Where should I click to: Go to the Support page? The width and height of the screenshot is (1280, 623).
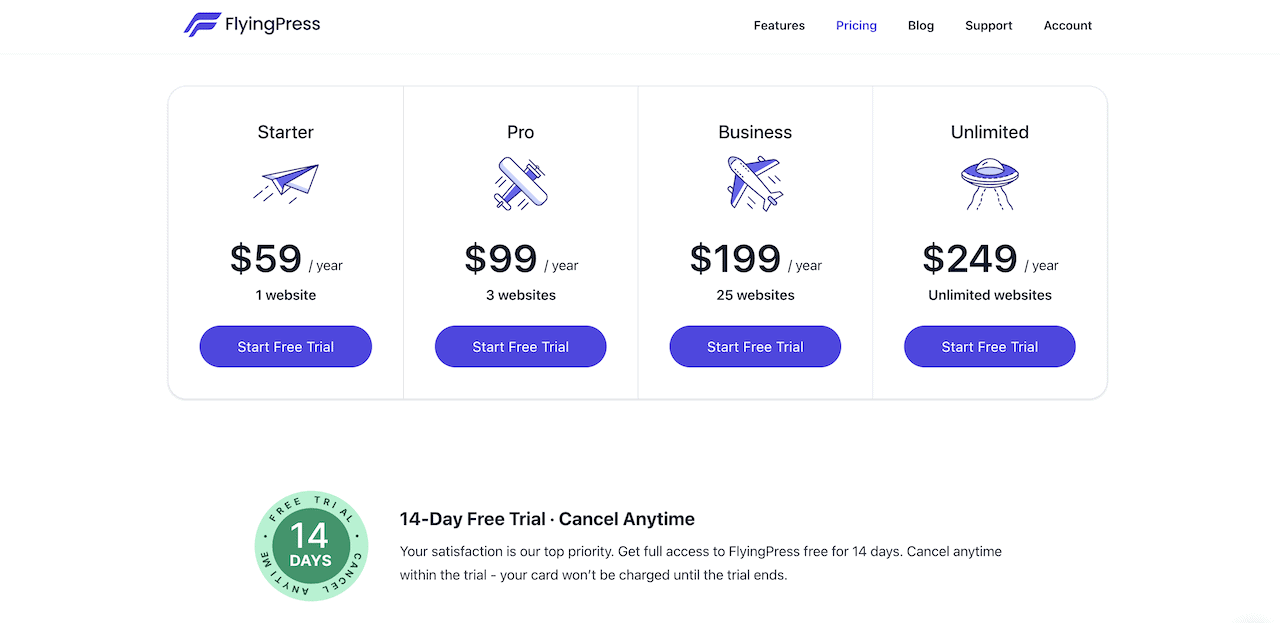pos(988,25)
